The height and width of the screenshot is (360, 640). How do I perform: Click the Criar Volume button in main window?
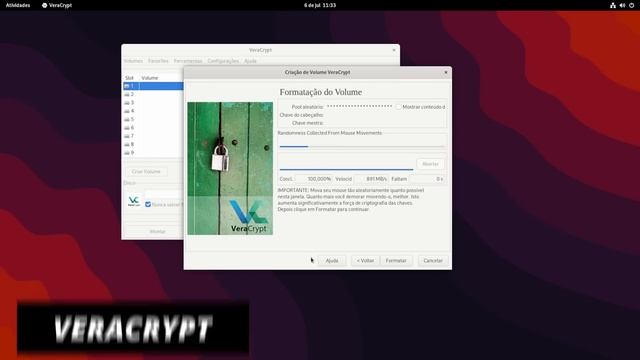146,171
